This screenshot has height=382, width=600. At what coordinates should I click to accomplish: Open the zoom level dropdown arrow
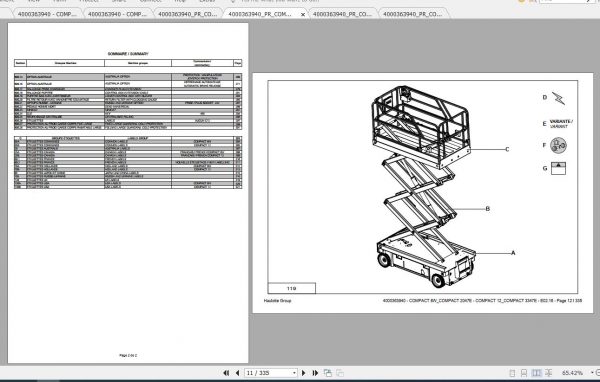[x=592, y=372]
